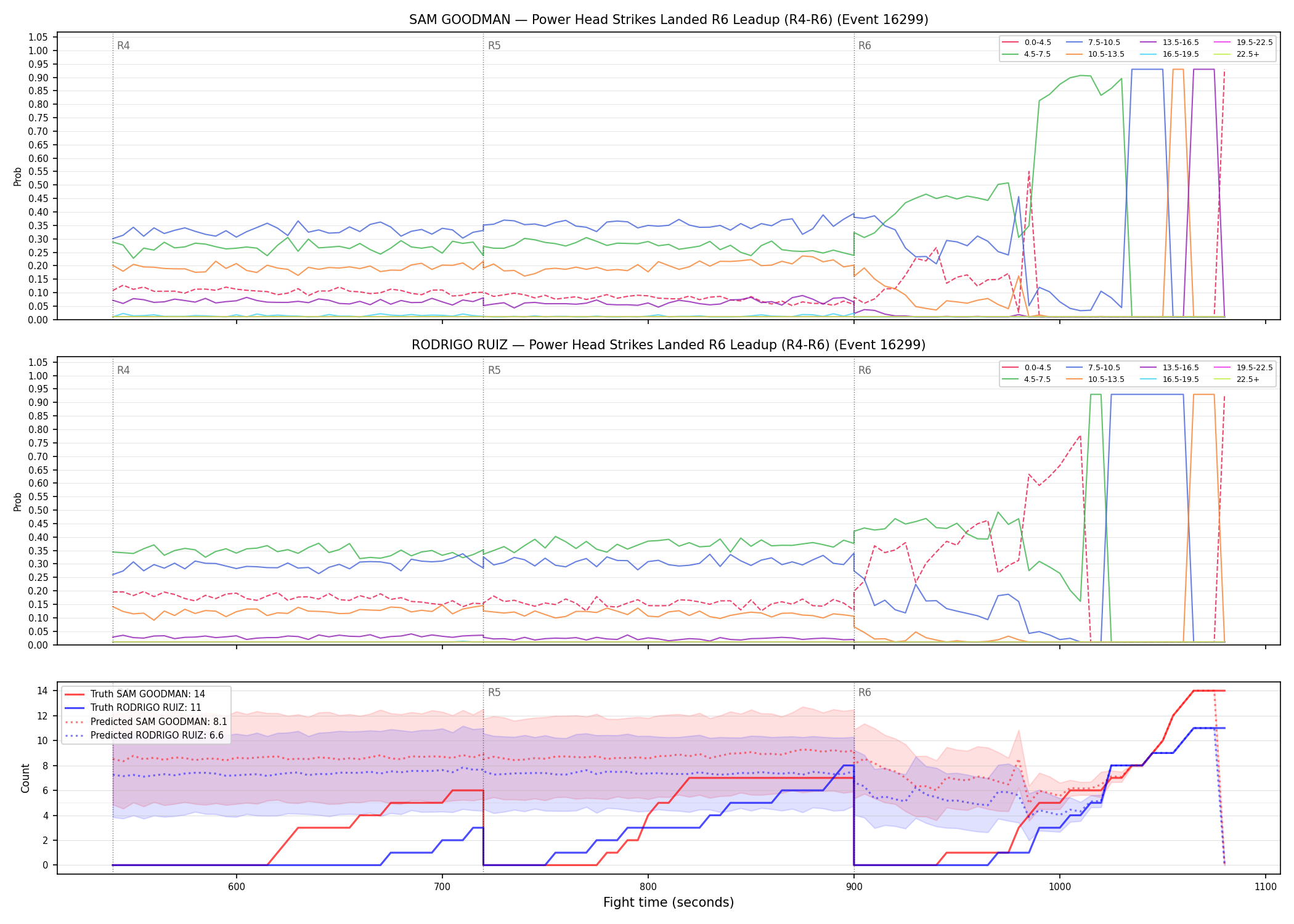The height and width of the screenshot is (924, 1294).
Task: Select 4.5-7.5 legend entry in Rodrigo Ruiz chart
Action: coord(1027,379)
